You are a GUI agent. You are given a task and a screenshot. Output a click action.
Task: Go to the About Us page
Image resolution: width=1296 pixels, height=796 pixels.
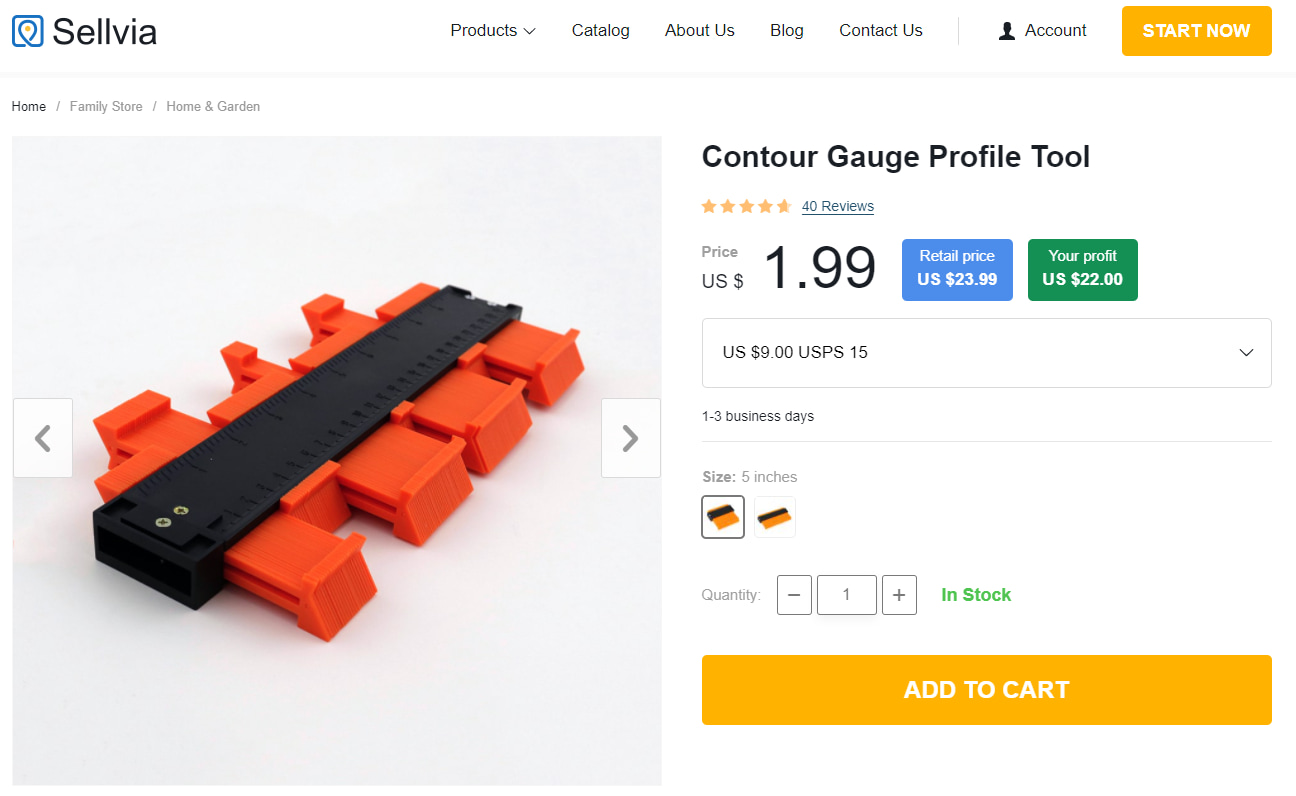700,31
